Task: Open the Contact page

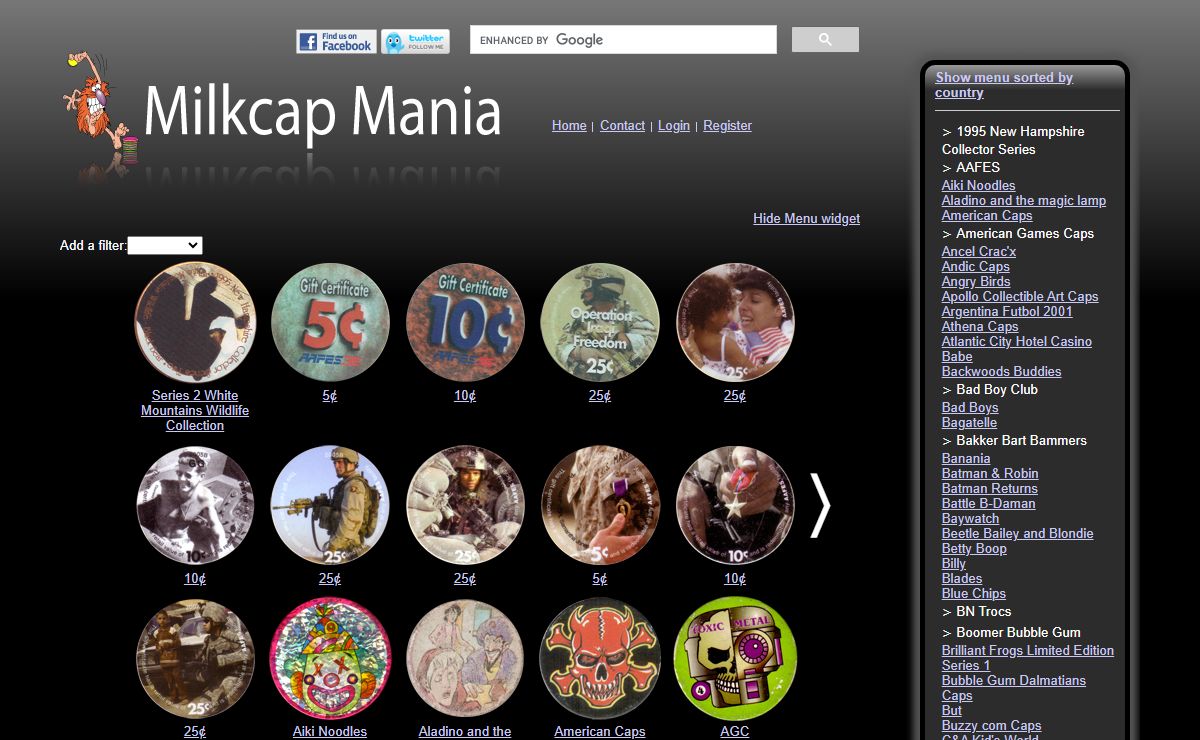Action: coord(622,125)
